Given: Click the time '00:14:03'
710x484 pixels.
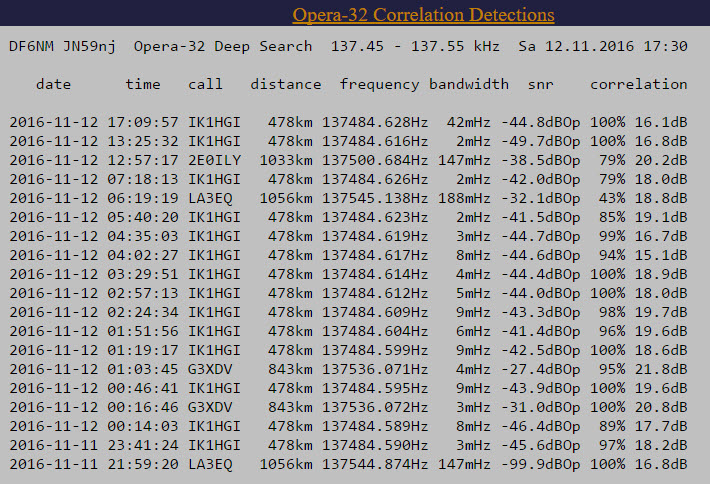Looking at the screenshot, I should point(143,426).
